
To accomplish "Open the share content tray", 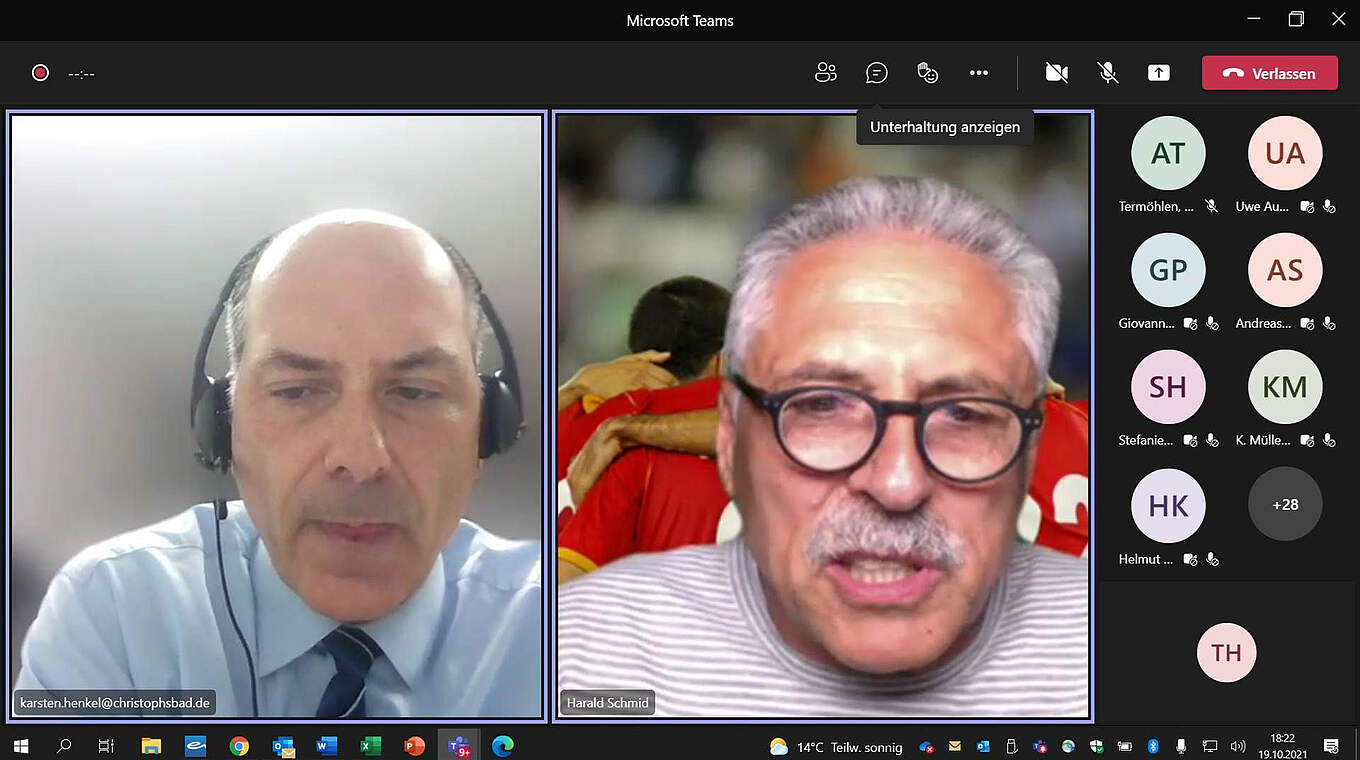I will click(1158, 73).
